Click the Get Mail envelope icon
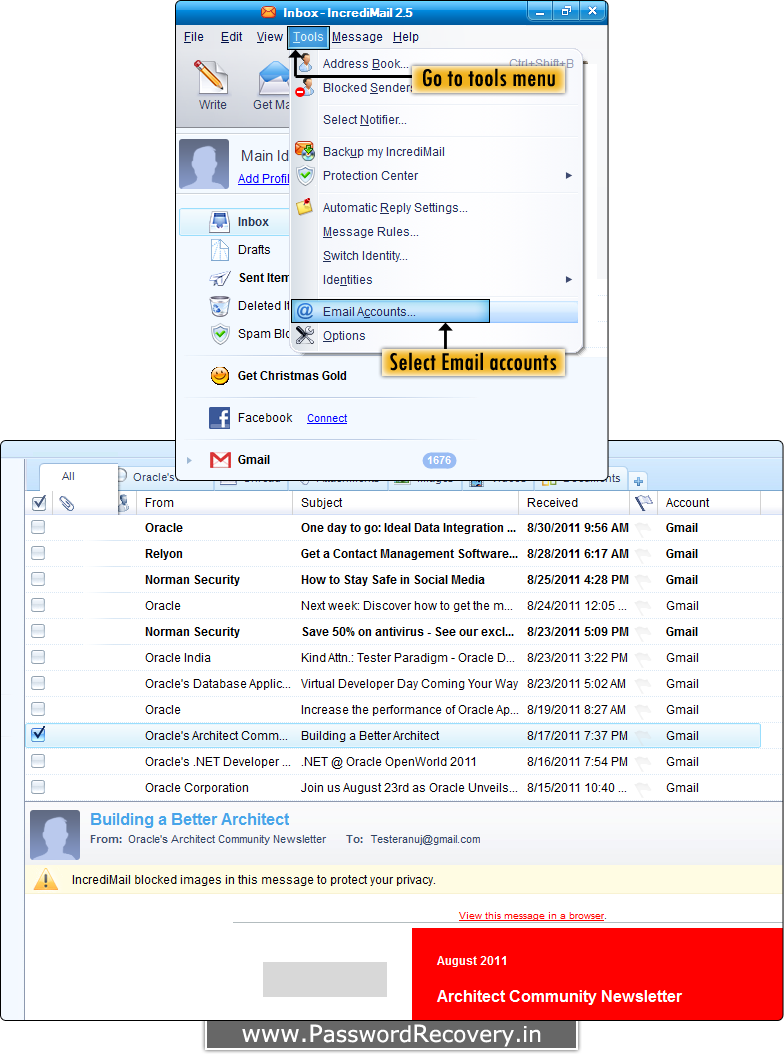This screenshot has height=1054, width=784. click(x=273, y=78)
